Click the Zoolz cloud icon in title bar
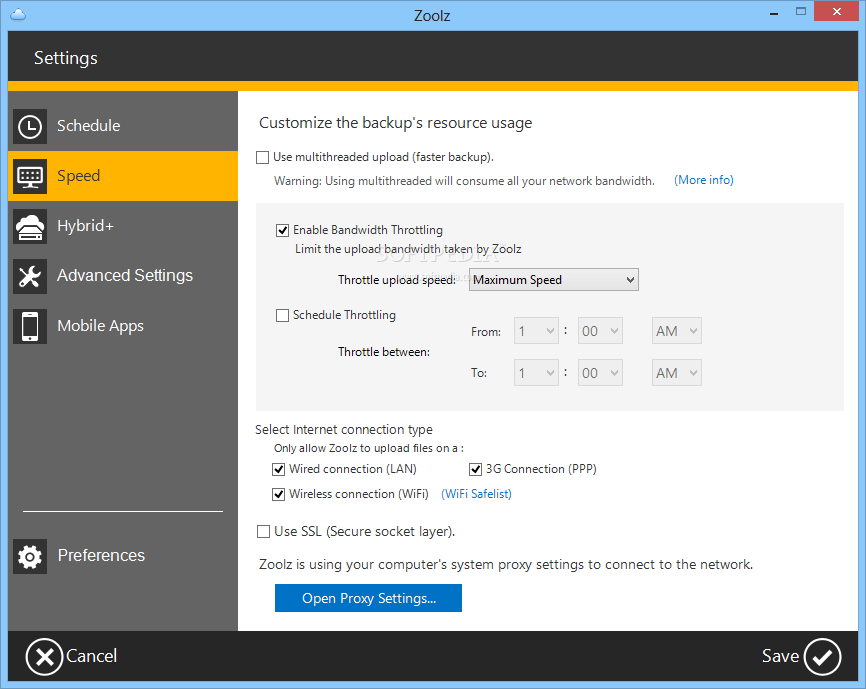Screen dimensions: 866x689 (18, 14)
